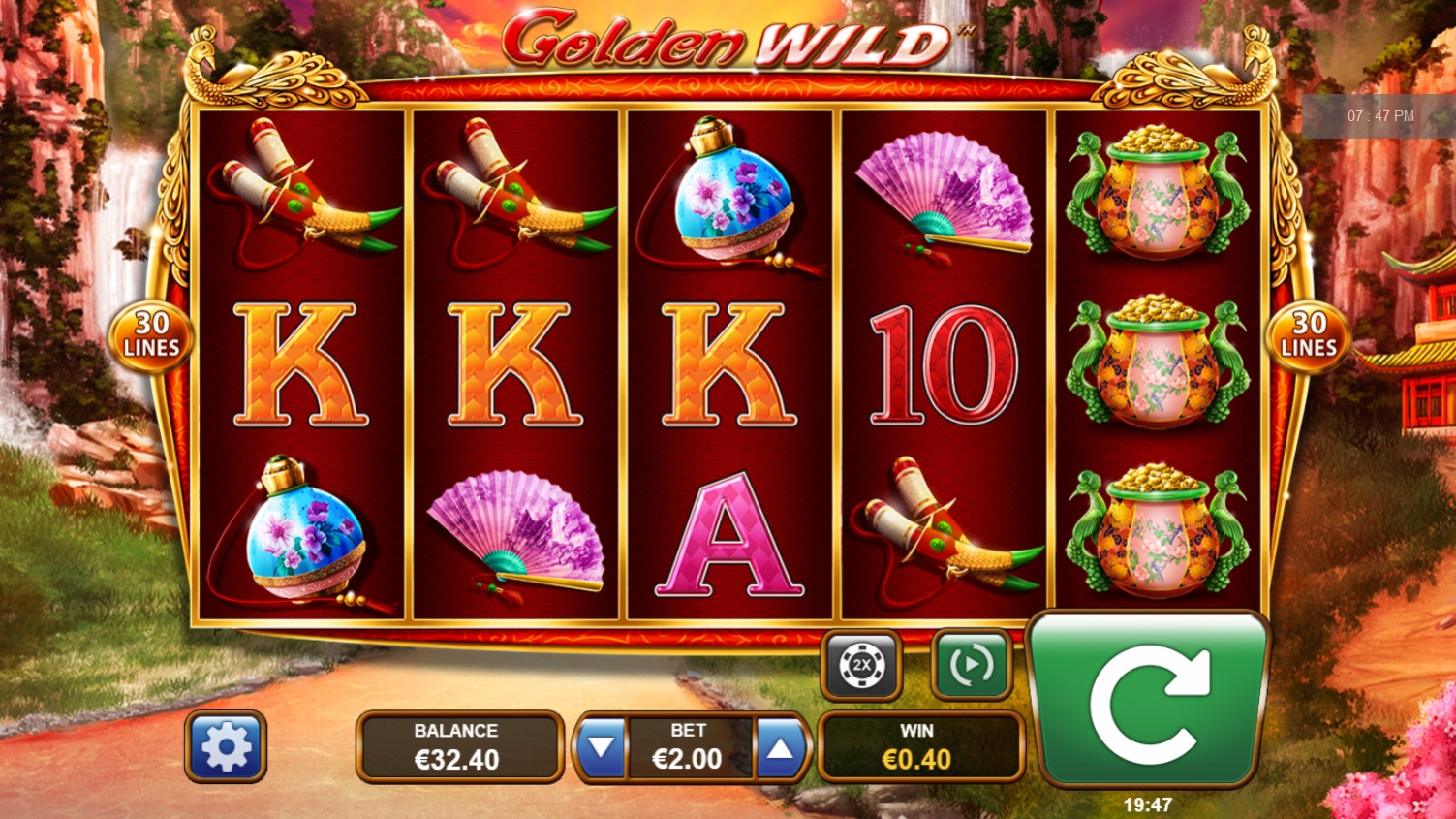
Task: Increase bet with the up arrow
Action: click(780, 747)
